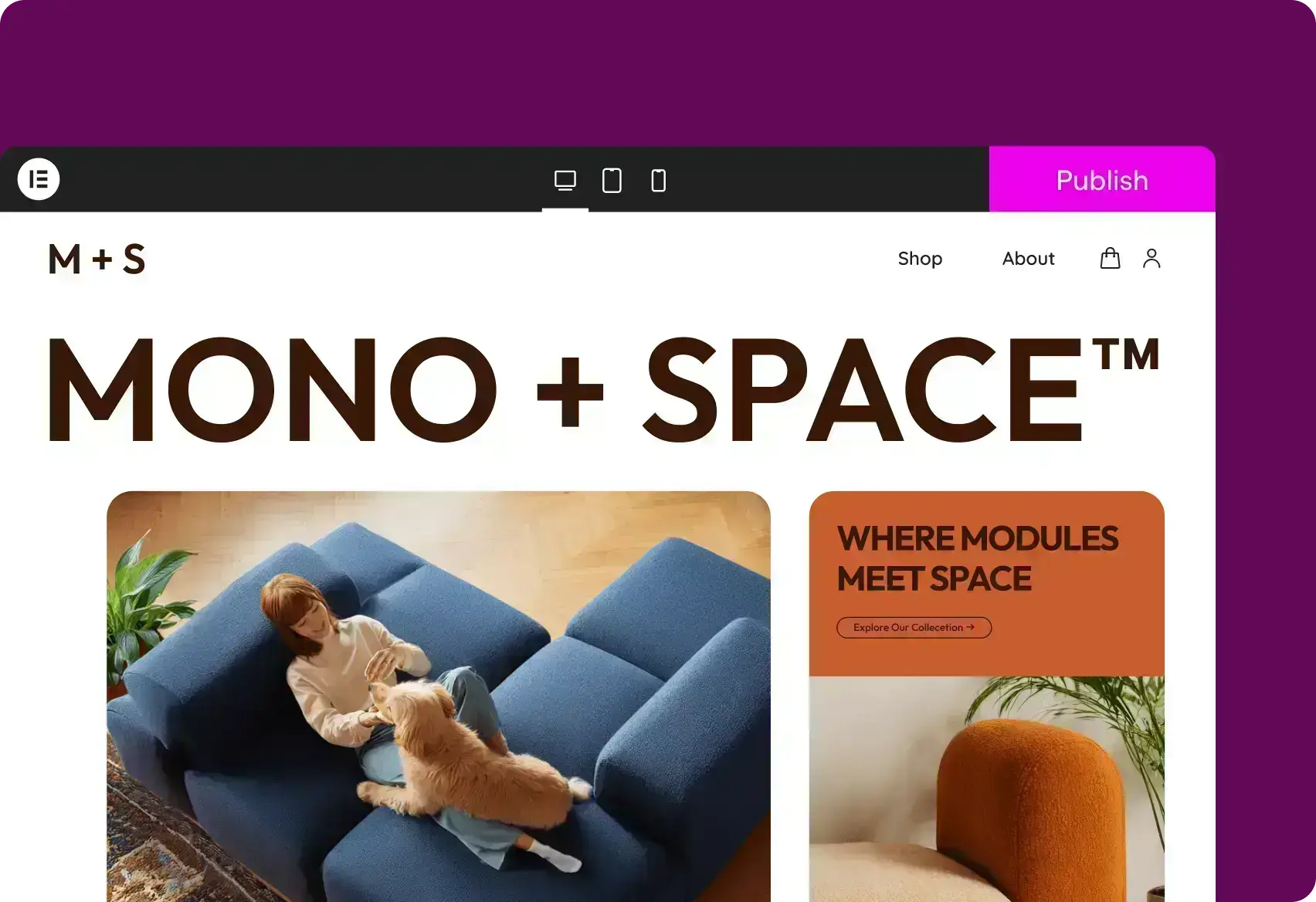Image resolution: width=1316 pixels, height=902 pixels.
Task: Select the WHERE MODULES MEET SPACE heading
Action: pos(977,558)
